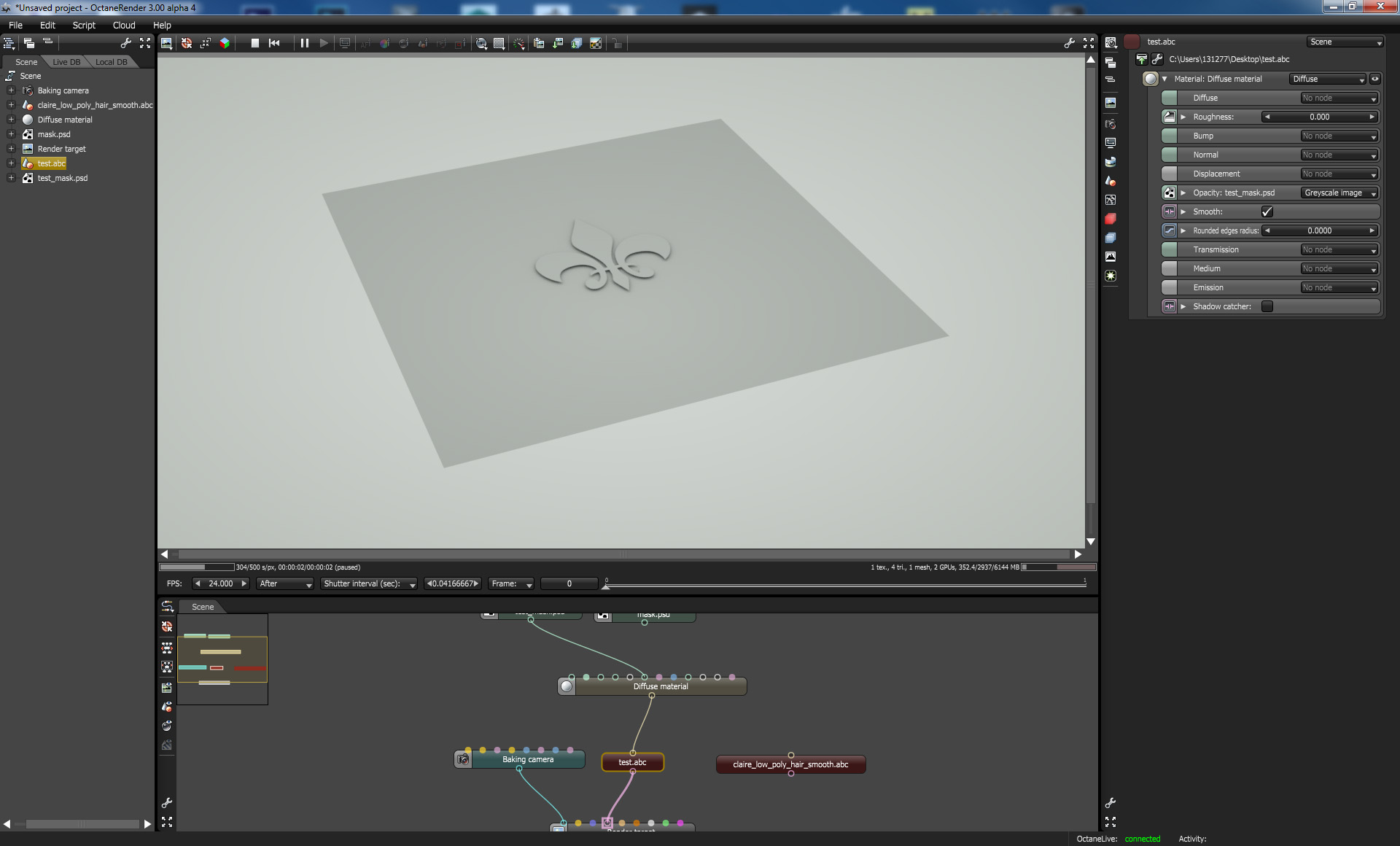The height and width of the screenshot is (846, 1400).
Task: Click the lock viewport icon
Action: coord(617,44)
